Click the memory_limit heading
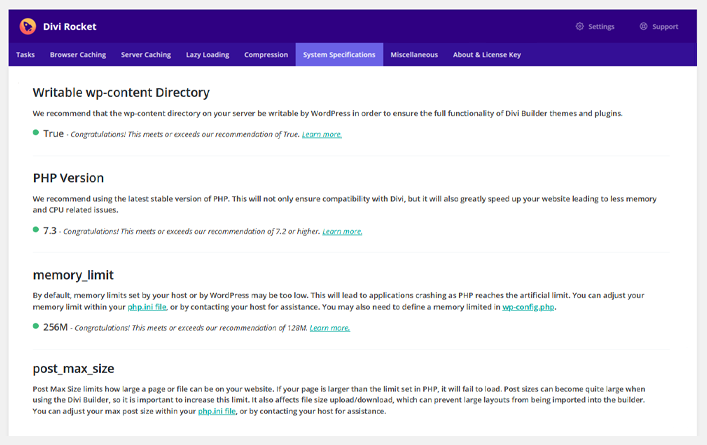This screenshot has height=445, width=707. 73,275
